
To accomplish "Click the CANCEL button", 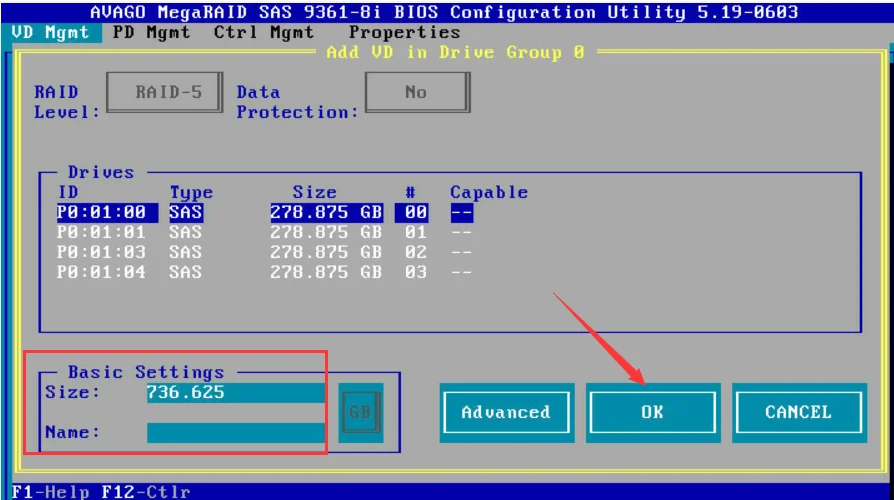I will [799, 412].
